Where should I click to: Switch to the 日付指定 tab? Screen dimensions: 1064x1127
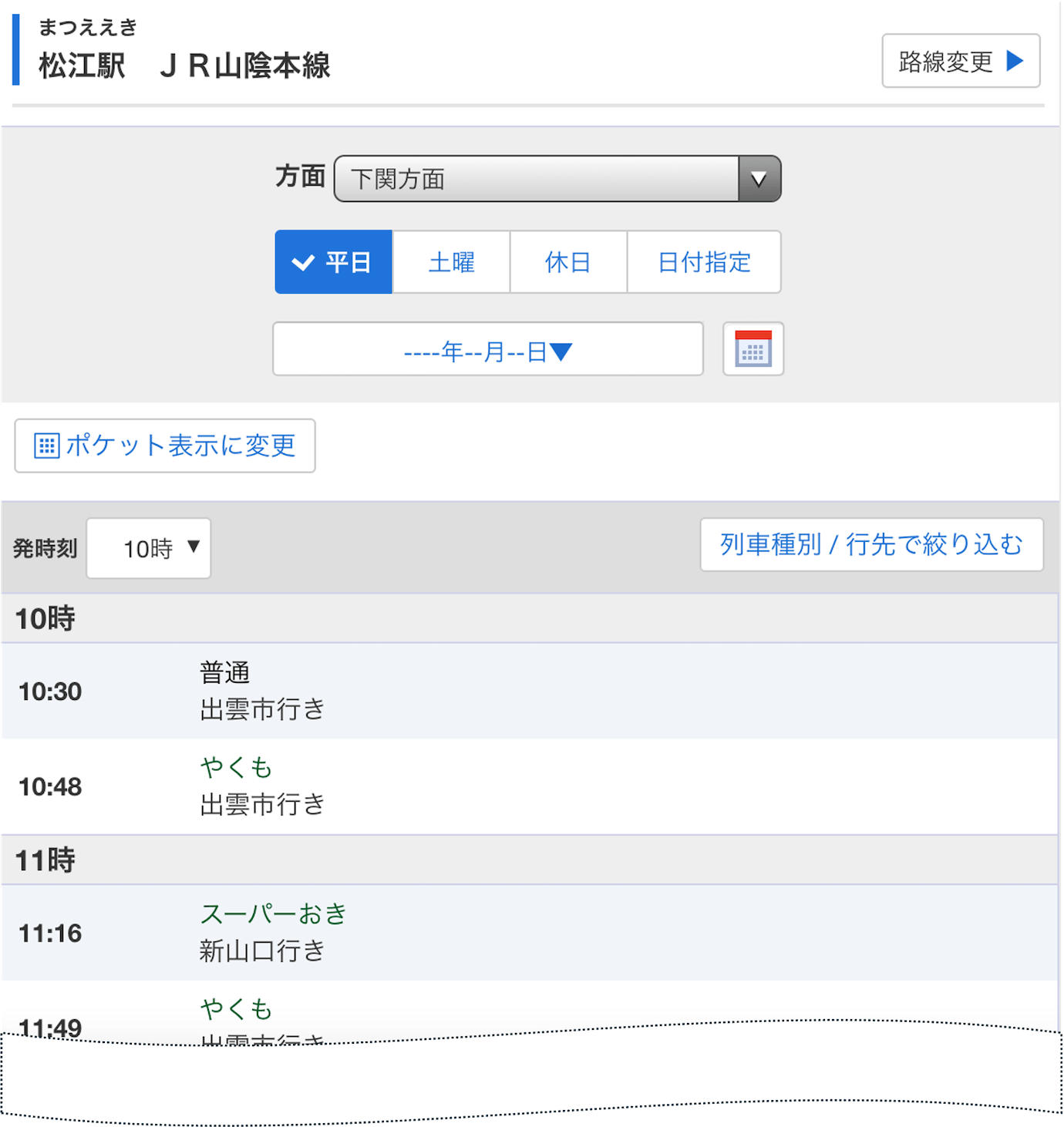[703, 261]
